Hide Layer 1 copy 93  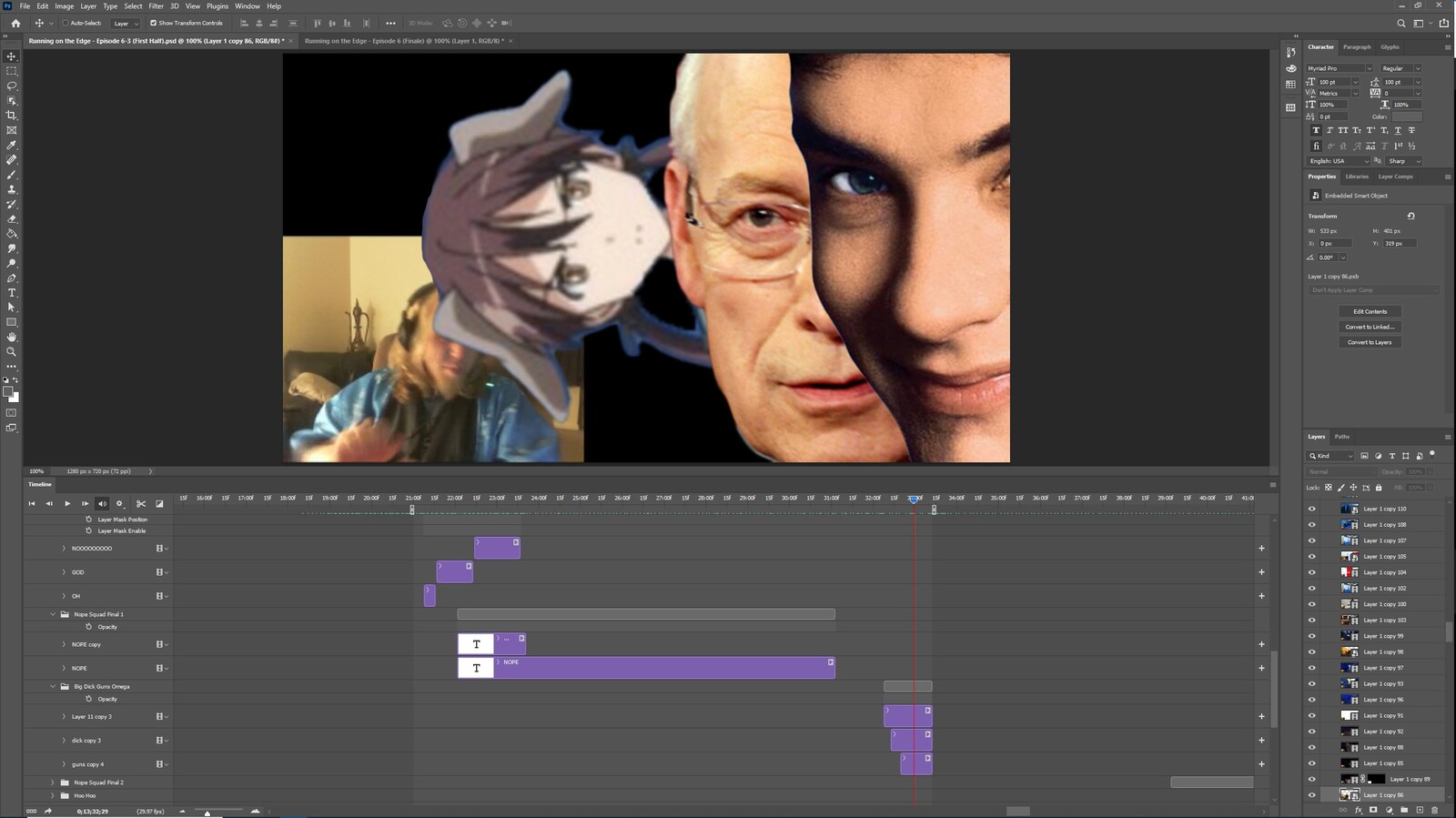[1311, 683]
